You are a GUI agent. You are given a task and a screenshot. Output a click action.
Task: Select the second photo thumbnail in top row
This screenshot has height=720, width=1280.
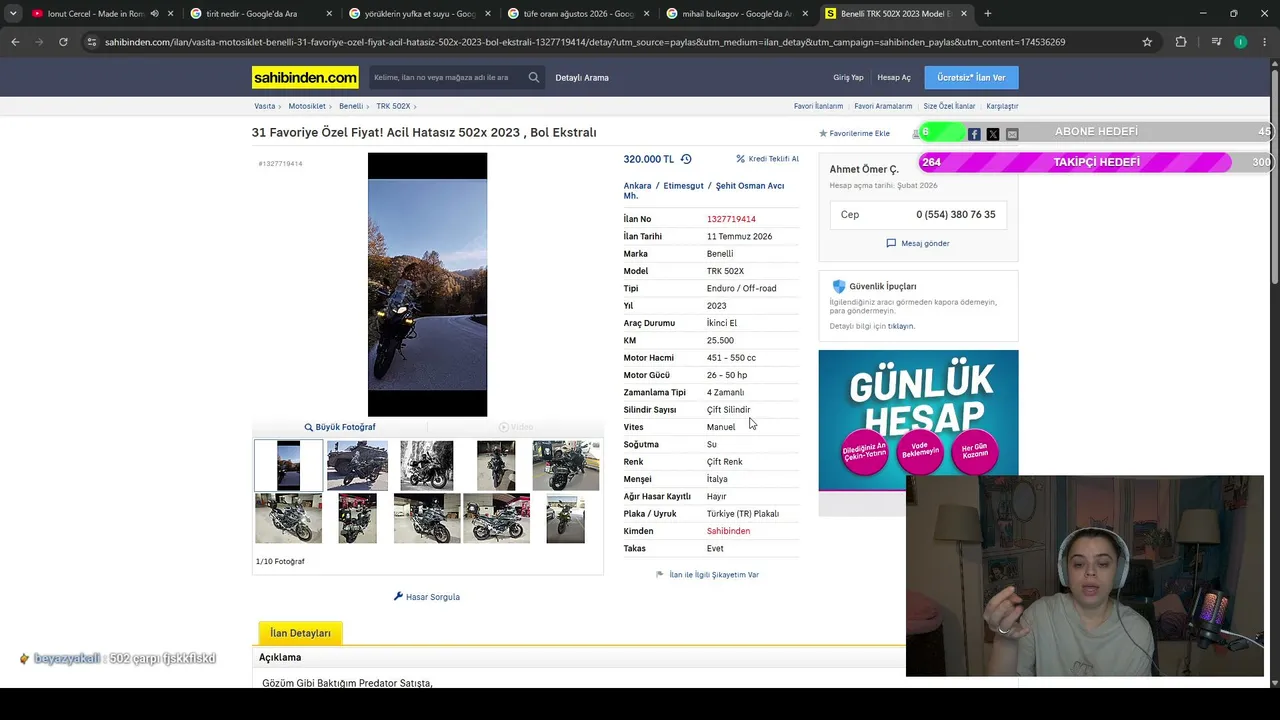click(x=357, y=465)
